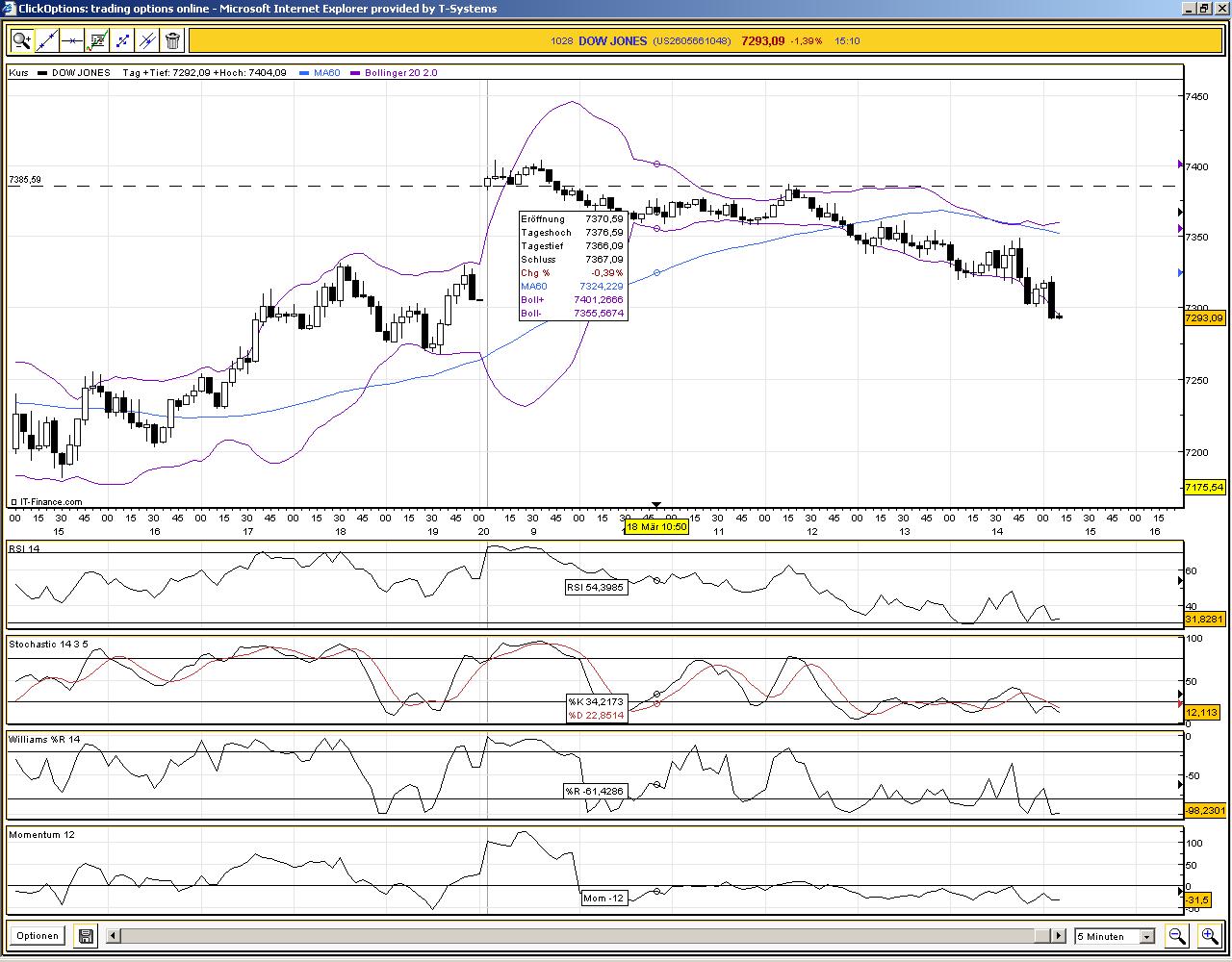The width and height of the screenshot is (1232, 962).
Task: Click the Tageshoch 7376,59 tooltip row
Action: (573, 233)
